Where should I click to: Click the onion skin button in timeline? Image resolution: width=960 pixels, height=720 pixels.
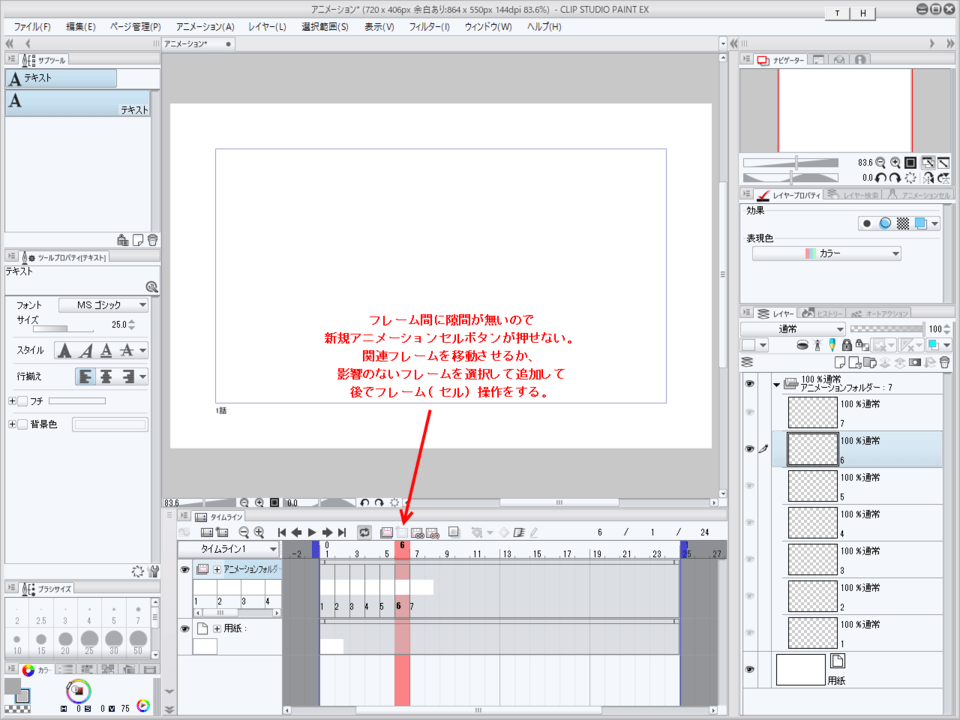point(453,533)
